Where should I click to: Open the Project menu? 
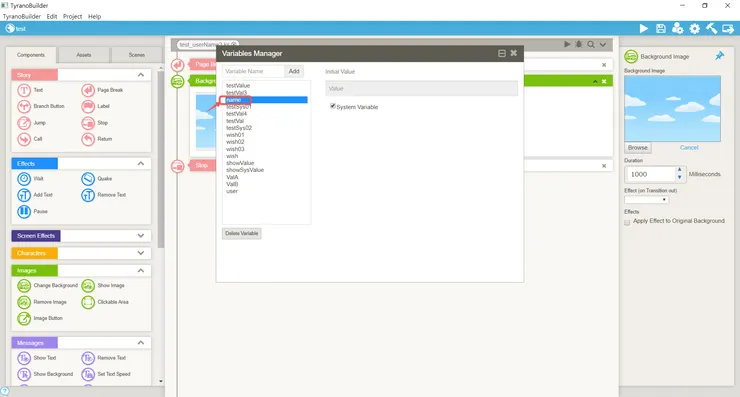[72, 16]
